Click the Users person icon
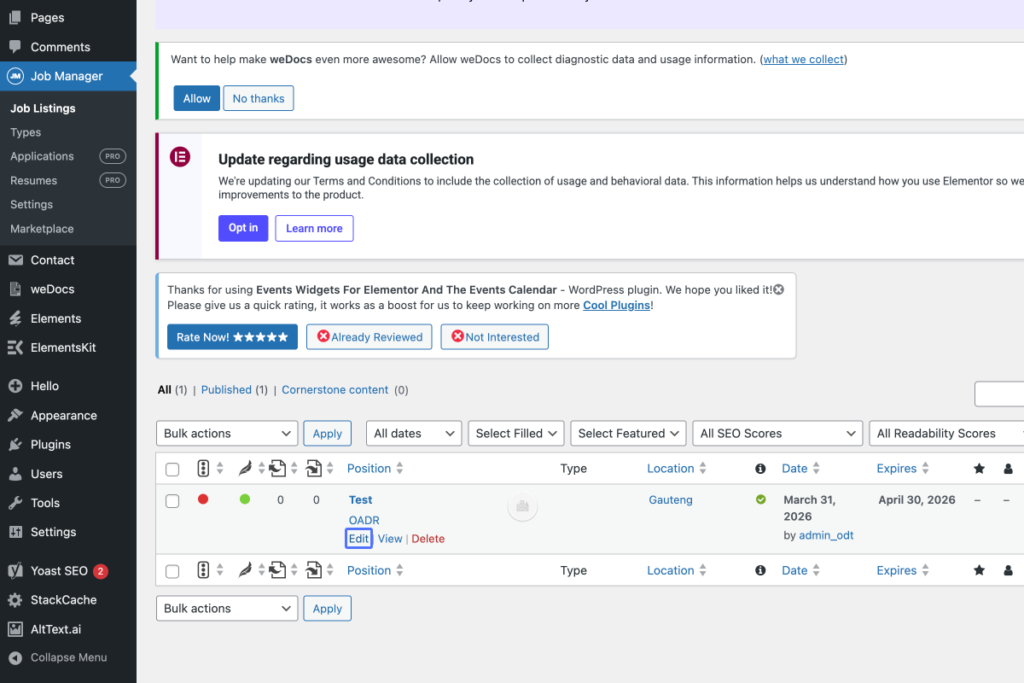Image resolution: width=1024 pixels, height=683 pixels. coord(15,474)
